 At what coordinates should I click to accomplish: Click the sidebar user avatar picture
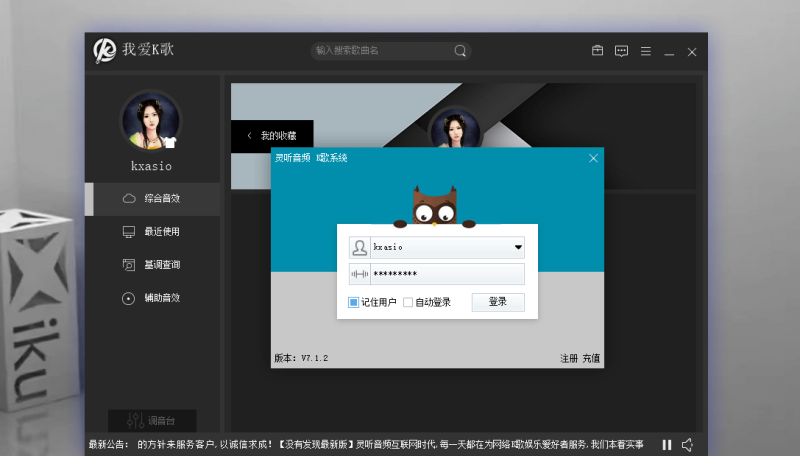coord(150,121)
